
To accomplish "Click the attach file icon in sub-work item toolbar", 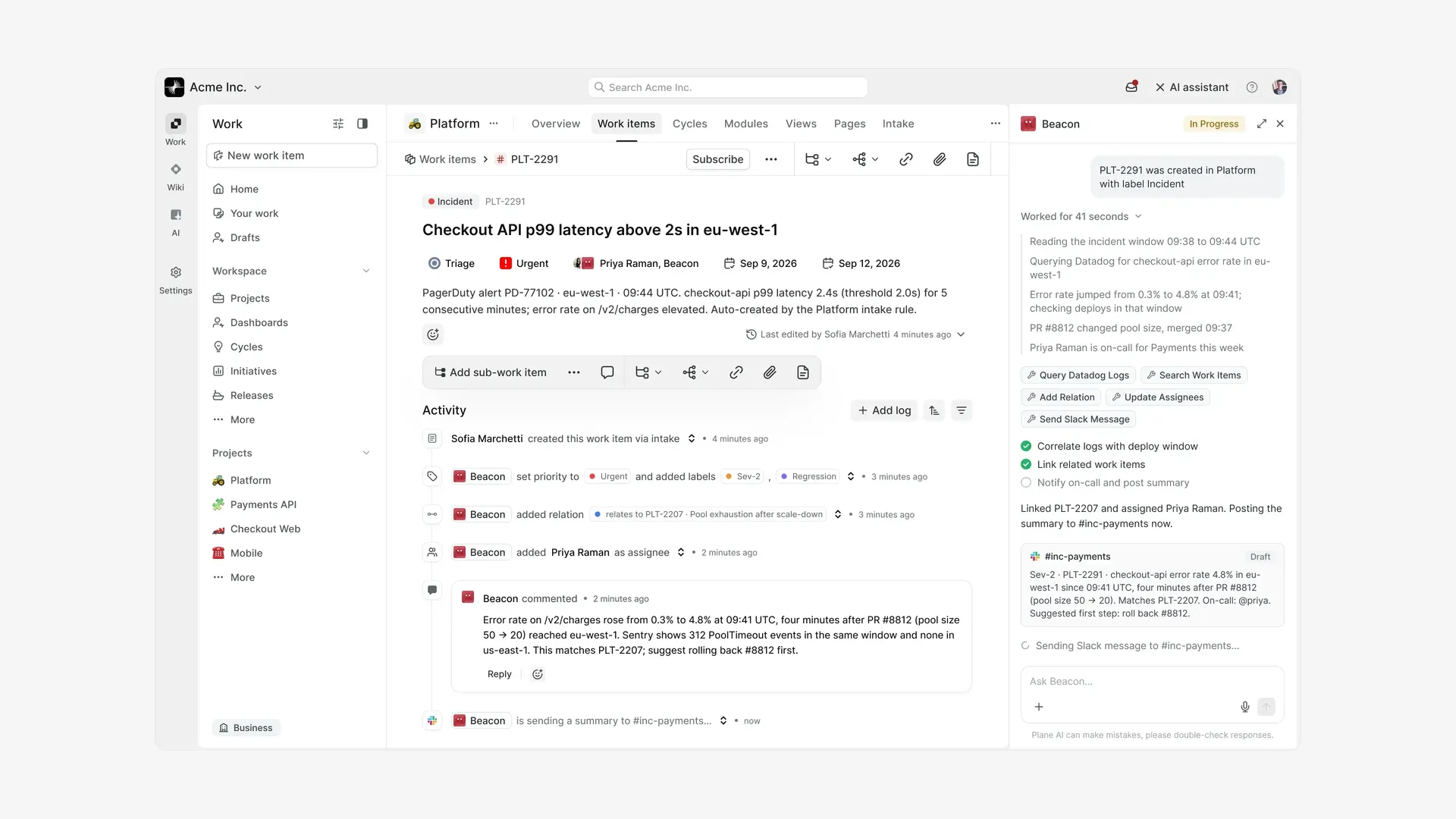I will click(770, 372).
